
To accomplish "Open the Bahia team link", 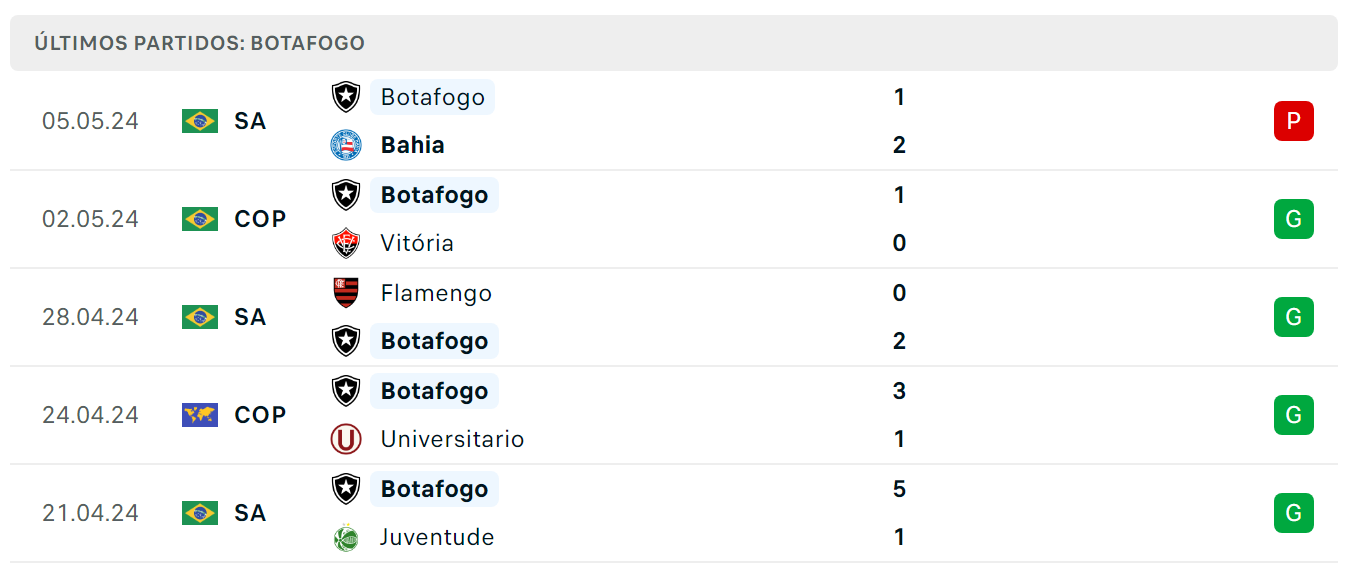I will click(x=412, y=145).
